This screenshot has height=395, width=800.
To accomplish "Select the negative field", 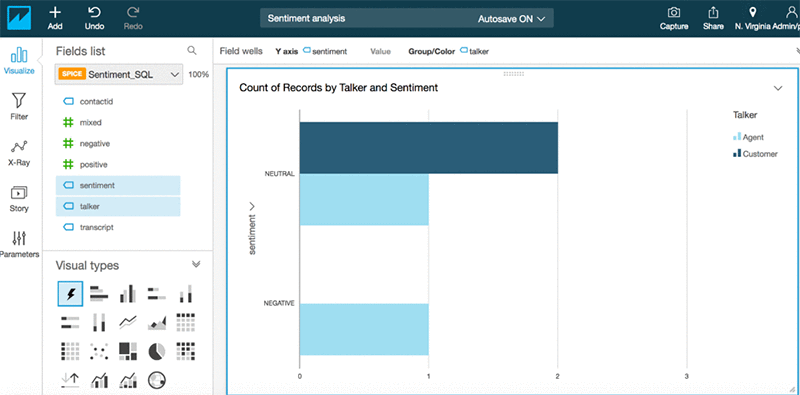I will pyautogui.click(x=118, y=143).
